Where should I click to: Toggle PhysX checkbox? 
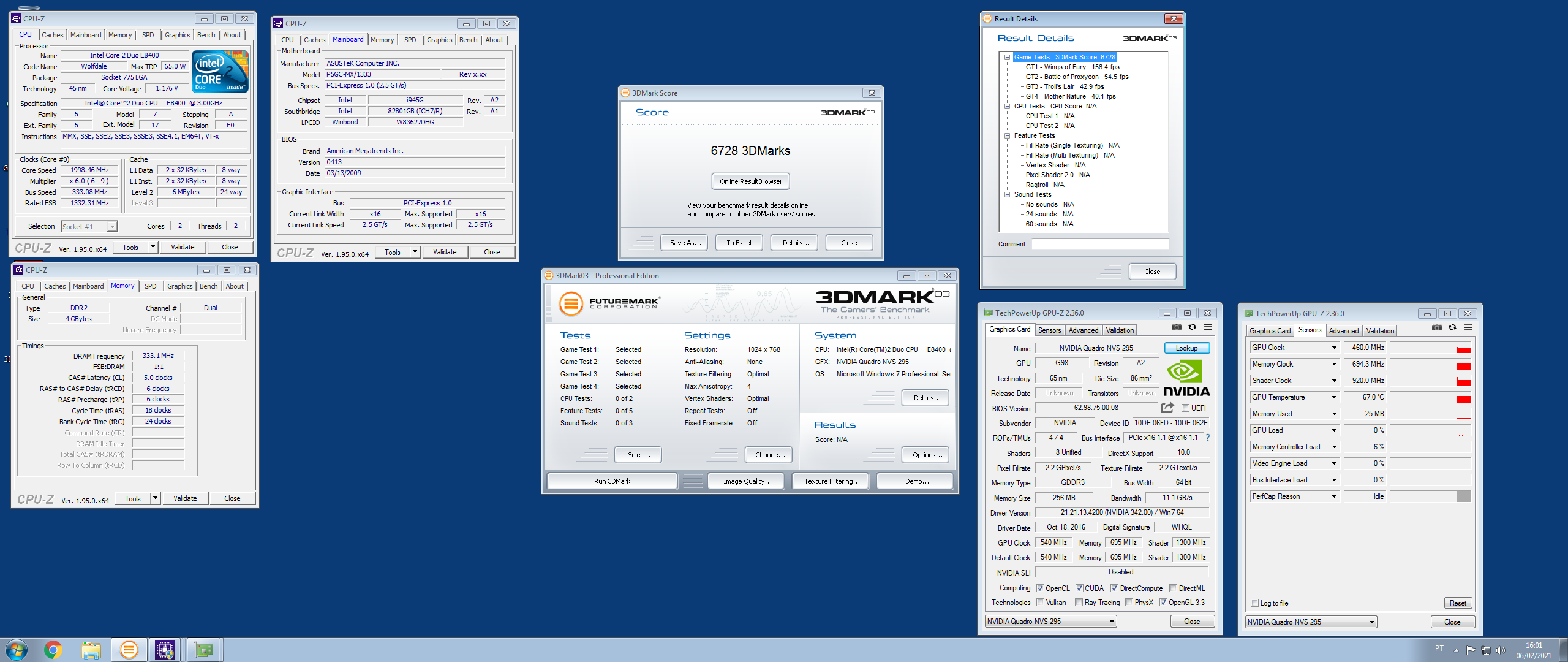[1129, 603]
